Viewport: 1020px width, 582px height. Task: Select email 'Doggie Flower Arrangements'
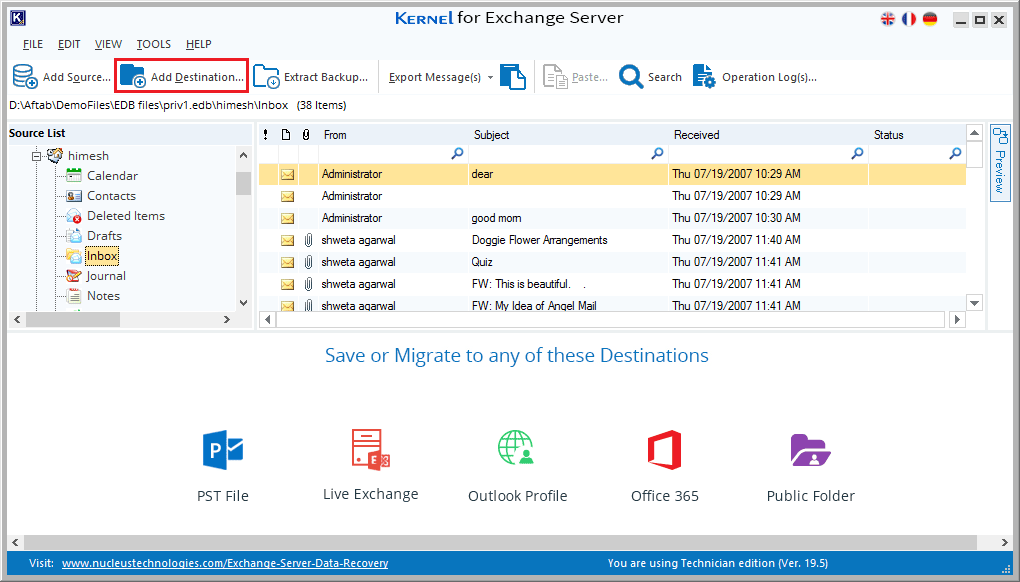611,240
